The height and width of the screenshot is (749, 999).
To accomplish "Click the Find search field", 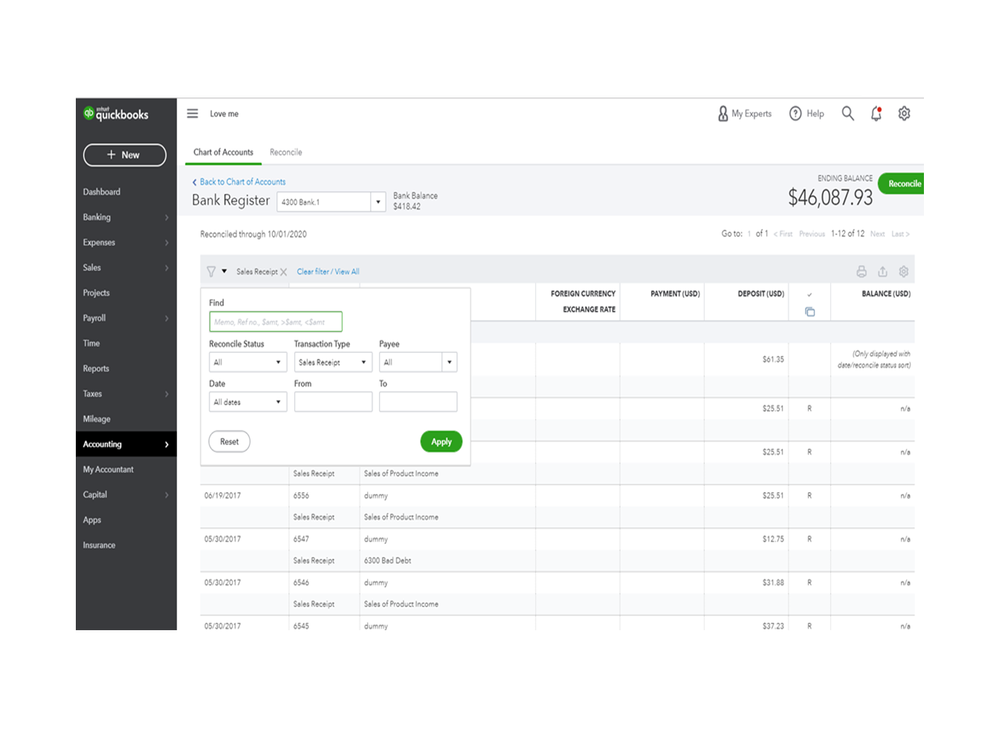I will point(275,322).
